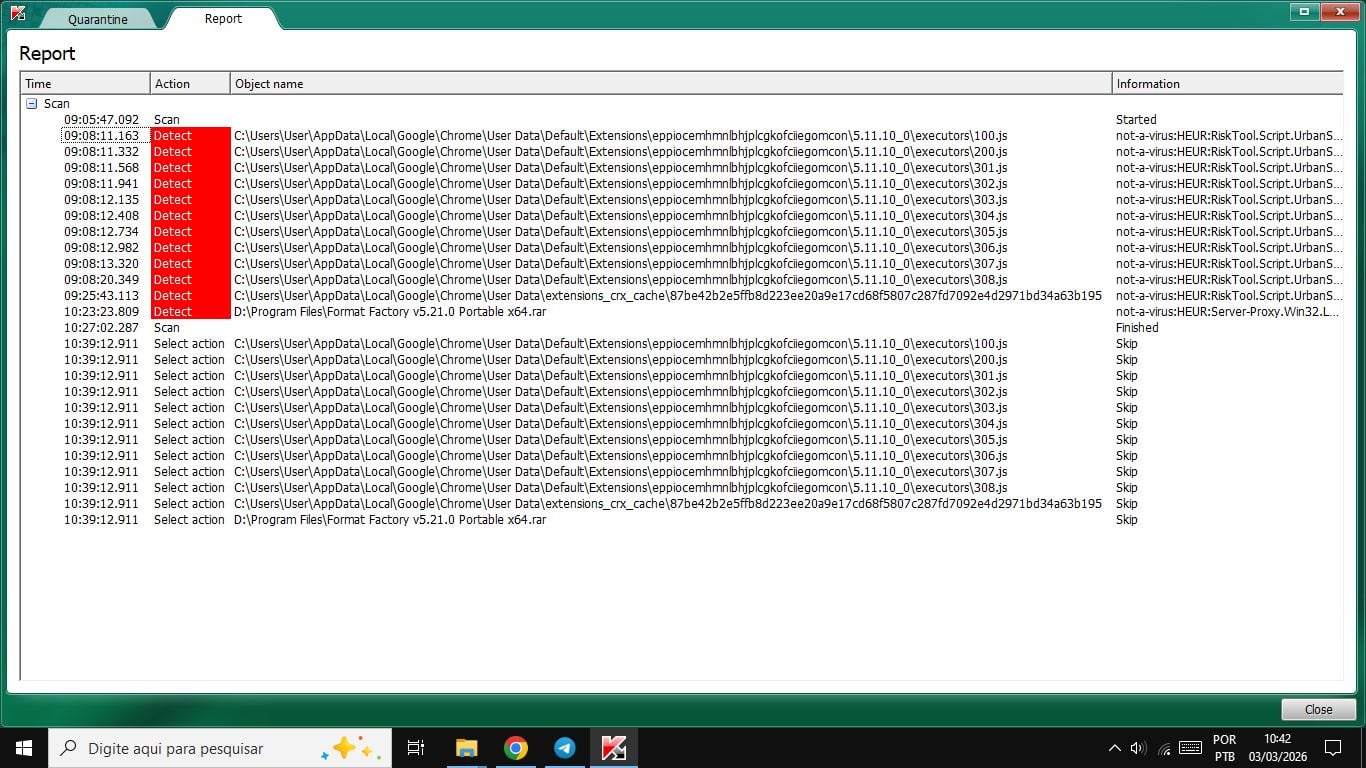
Task: Open Kaspersky icon in the taskbar
Action: (x=613, y=748)
